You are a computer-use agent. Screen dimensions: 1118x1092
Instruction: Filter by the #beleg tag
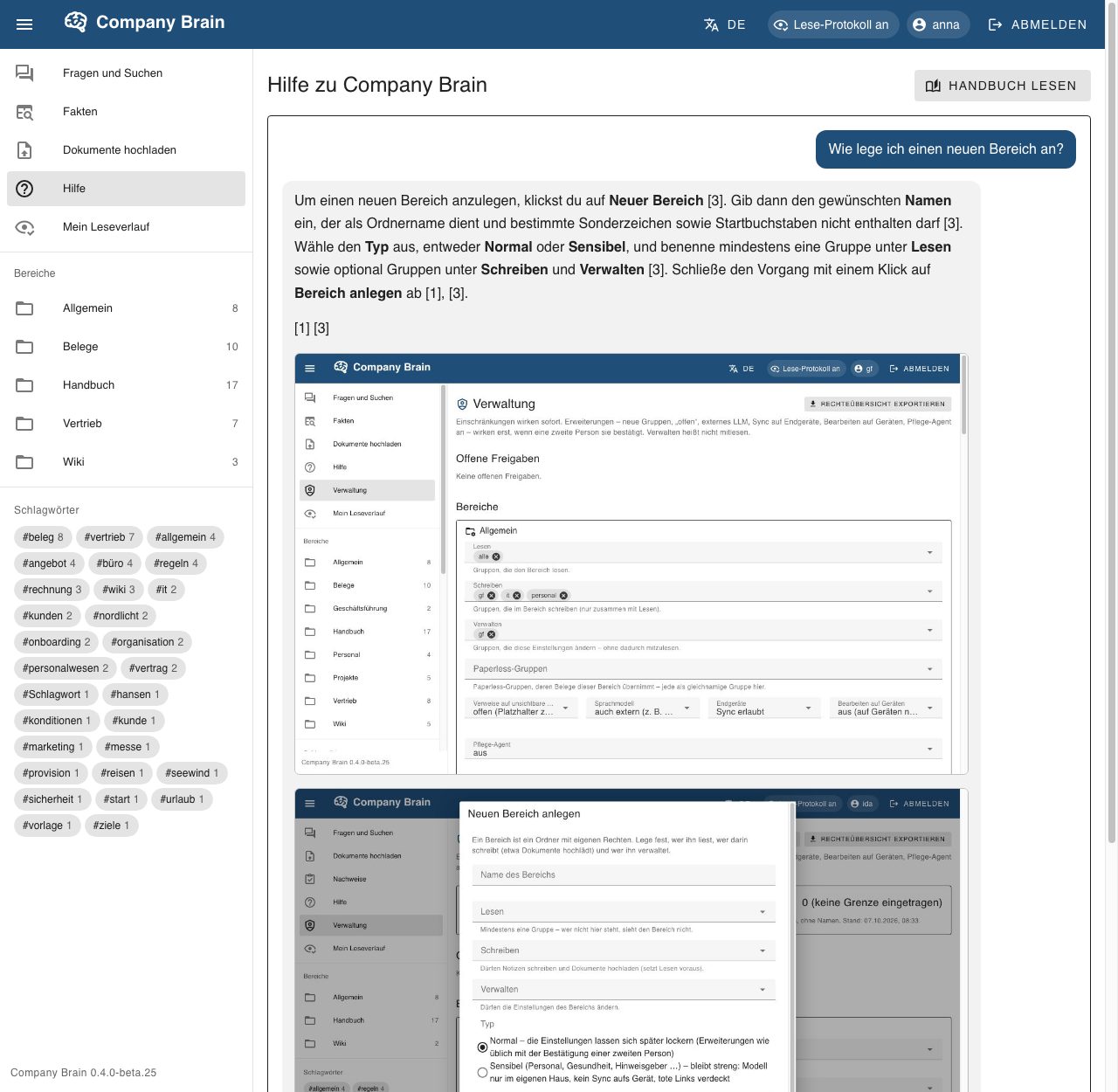click(x=43, y=537)
